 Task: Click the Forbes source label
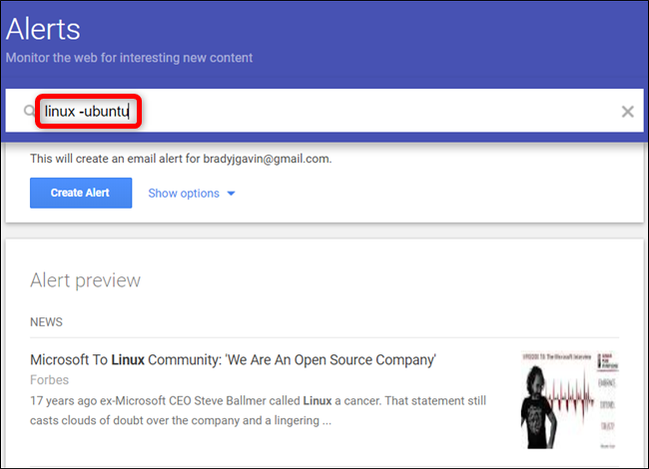tap(49, 380)
